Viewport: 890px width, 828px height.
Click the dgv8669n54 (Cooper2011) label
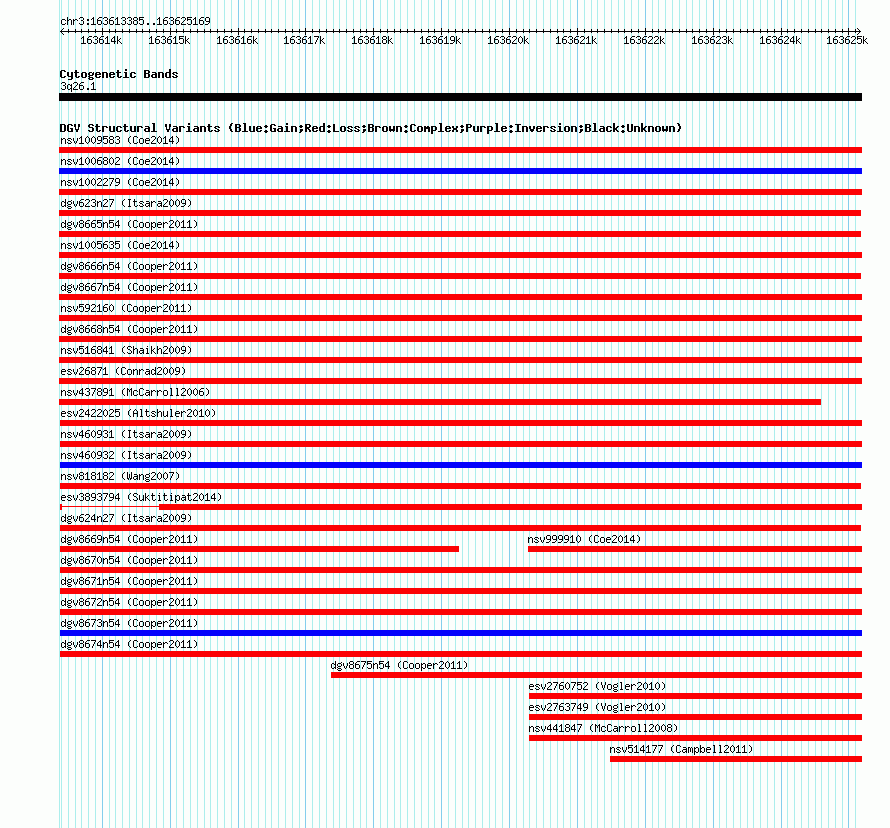coord(129,539)
